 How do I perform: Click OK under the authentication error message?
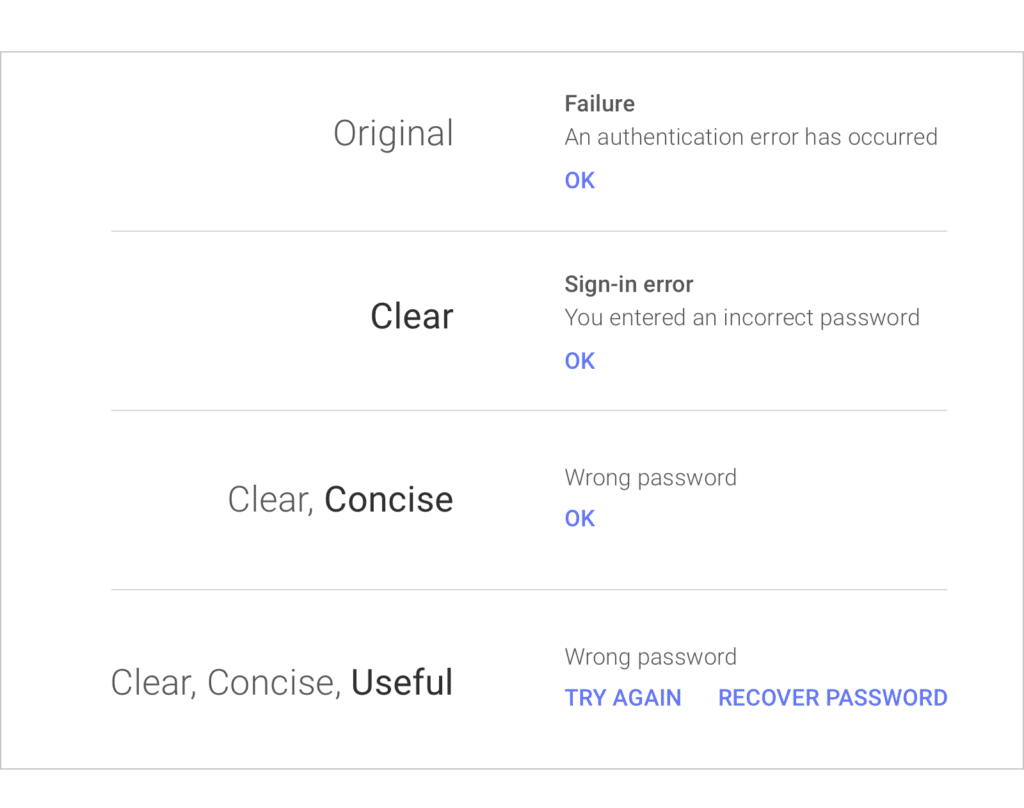tap(580, 181)
